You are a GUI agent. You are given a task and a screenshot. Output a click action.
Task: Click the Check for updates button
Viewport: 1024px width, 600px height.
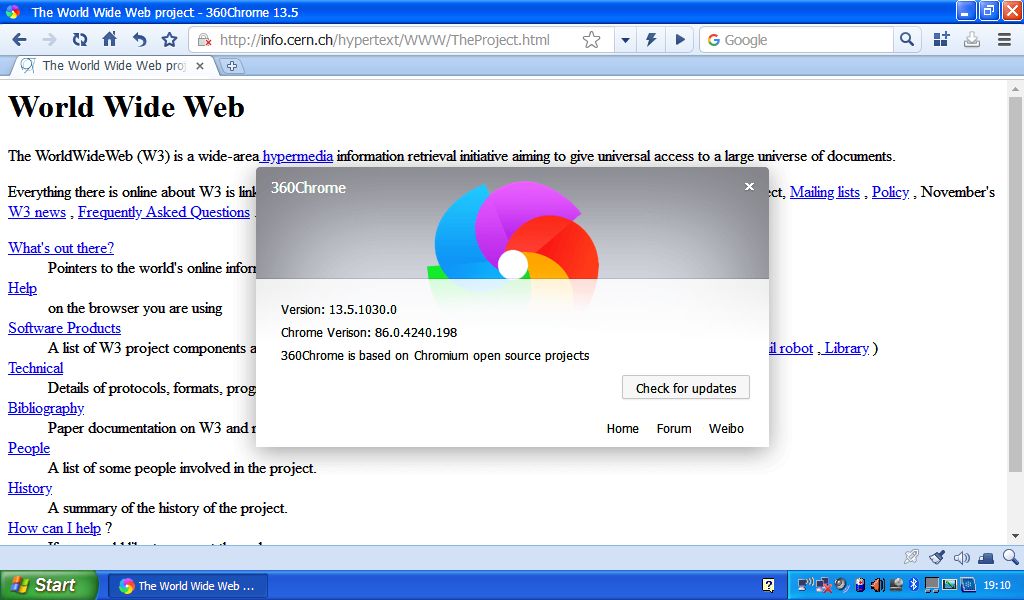[x=686, y=388]
